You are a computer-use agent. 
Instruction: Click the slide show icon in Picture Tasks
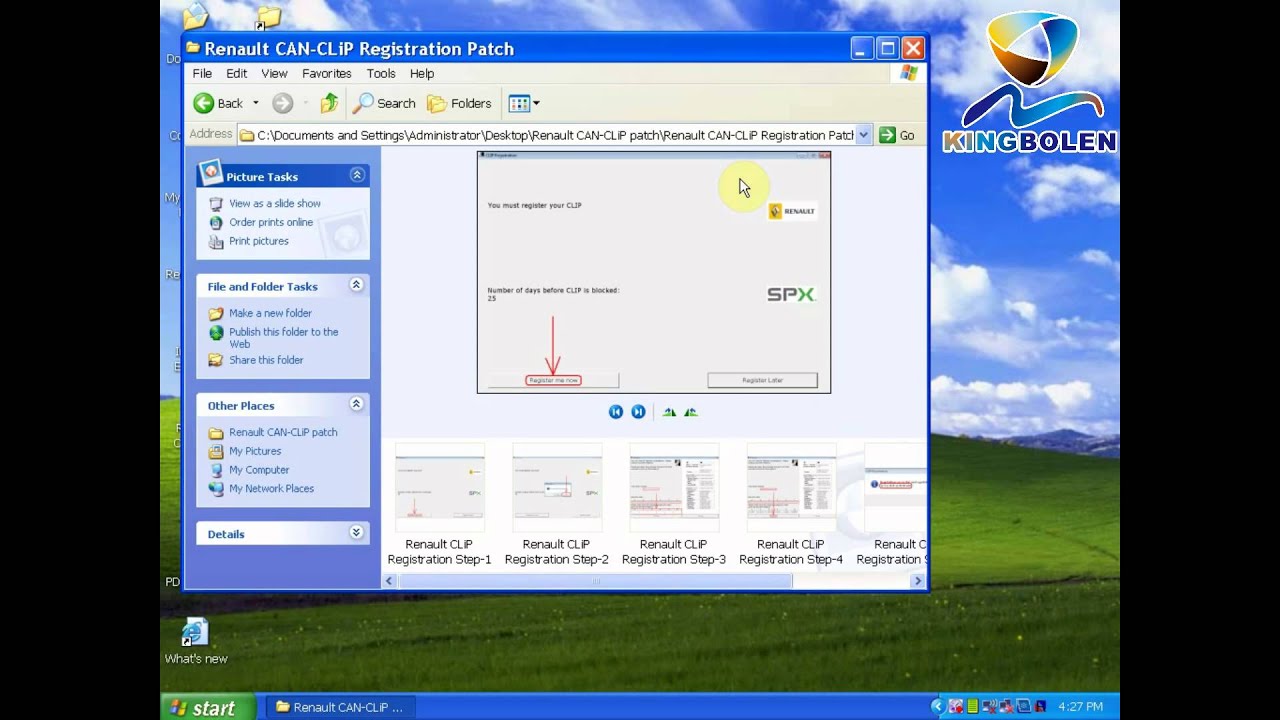216,203
